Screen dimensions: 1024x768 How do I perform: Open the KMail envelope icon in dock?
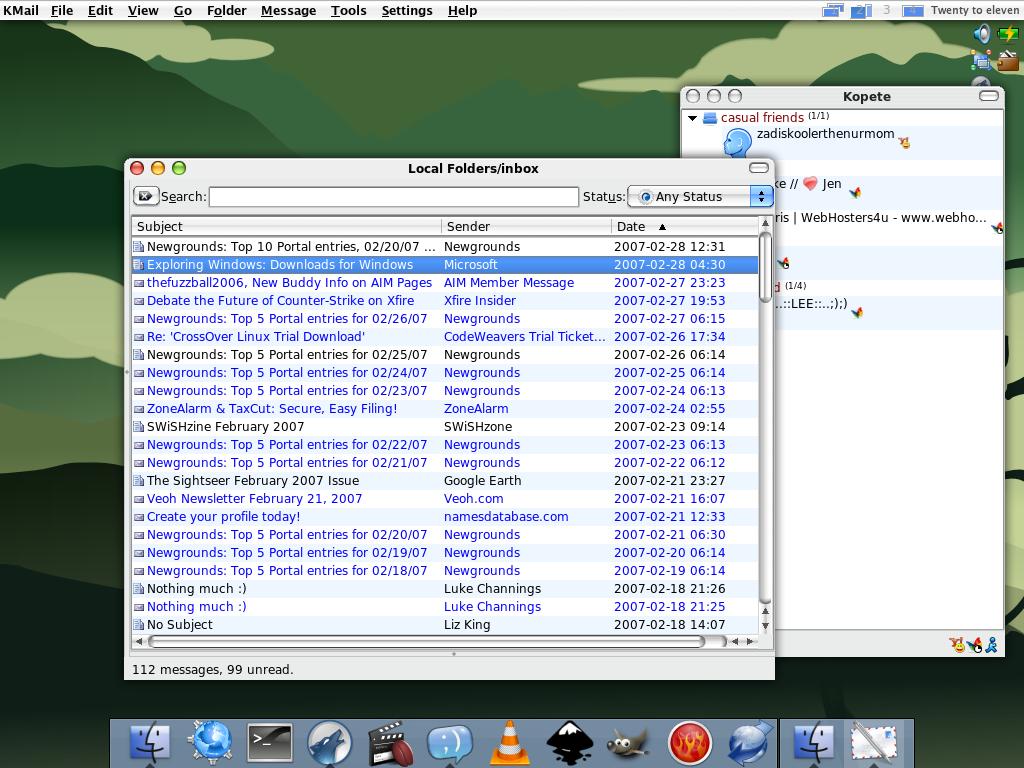873,743
